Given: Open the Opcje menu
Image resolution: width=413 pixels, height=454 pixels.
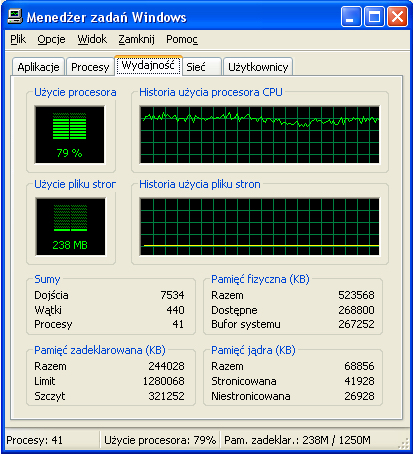Looking at the screenshot, I should point(51,39).
